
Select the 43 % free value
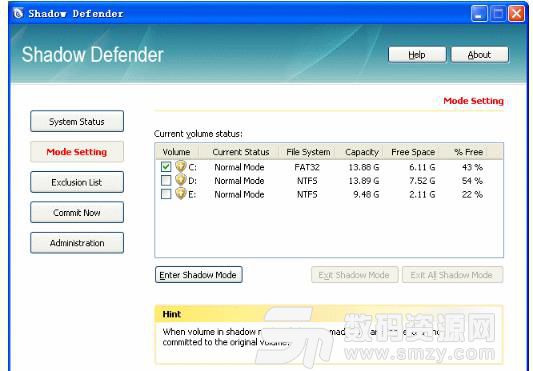[x=472, y=167]
